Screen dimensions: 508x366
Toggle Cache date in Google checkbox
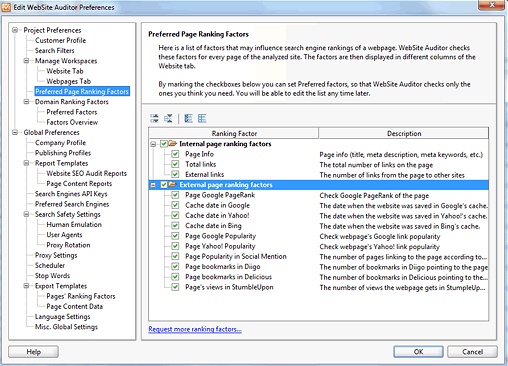click(x=175, y=205)
